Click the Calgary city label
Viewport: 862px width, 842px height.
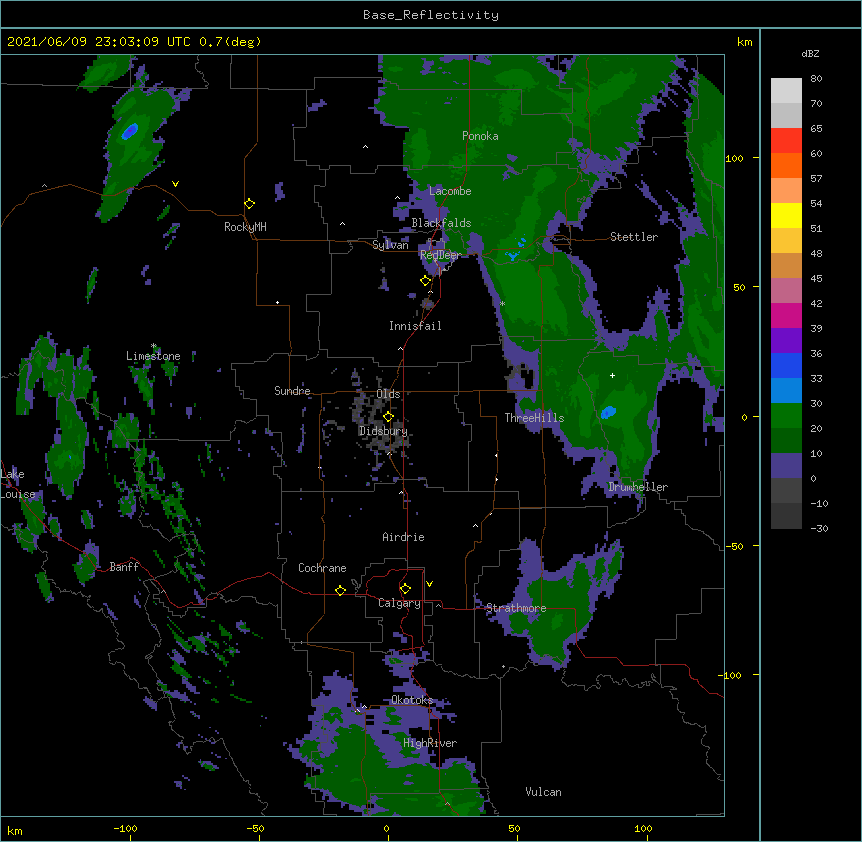click(x=399, y=603)
